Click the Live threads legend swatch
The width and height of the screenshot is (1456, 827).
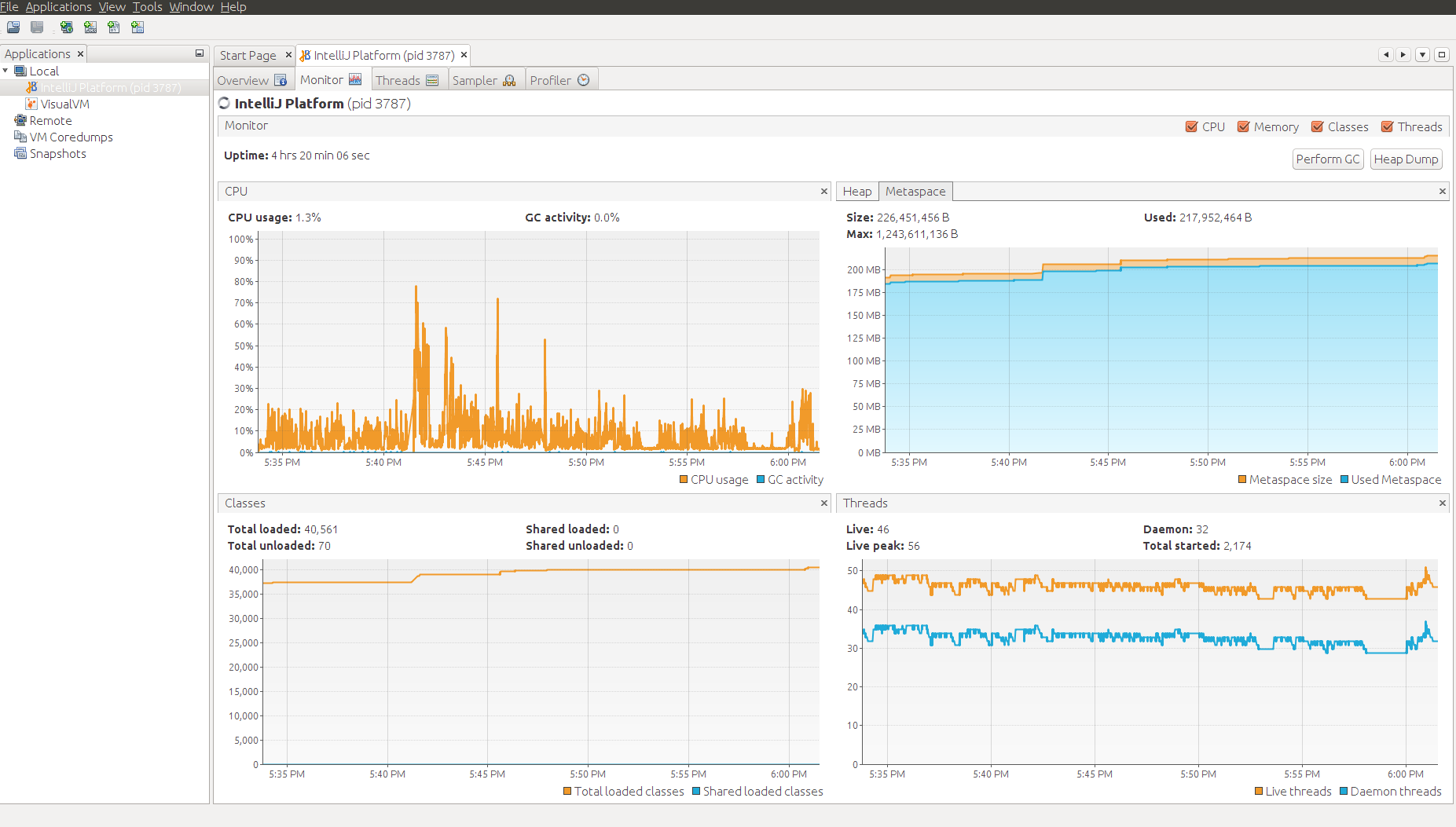click(1259, 791)
